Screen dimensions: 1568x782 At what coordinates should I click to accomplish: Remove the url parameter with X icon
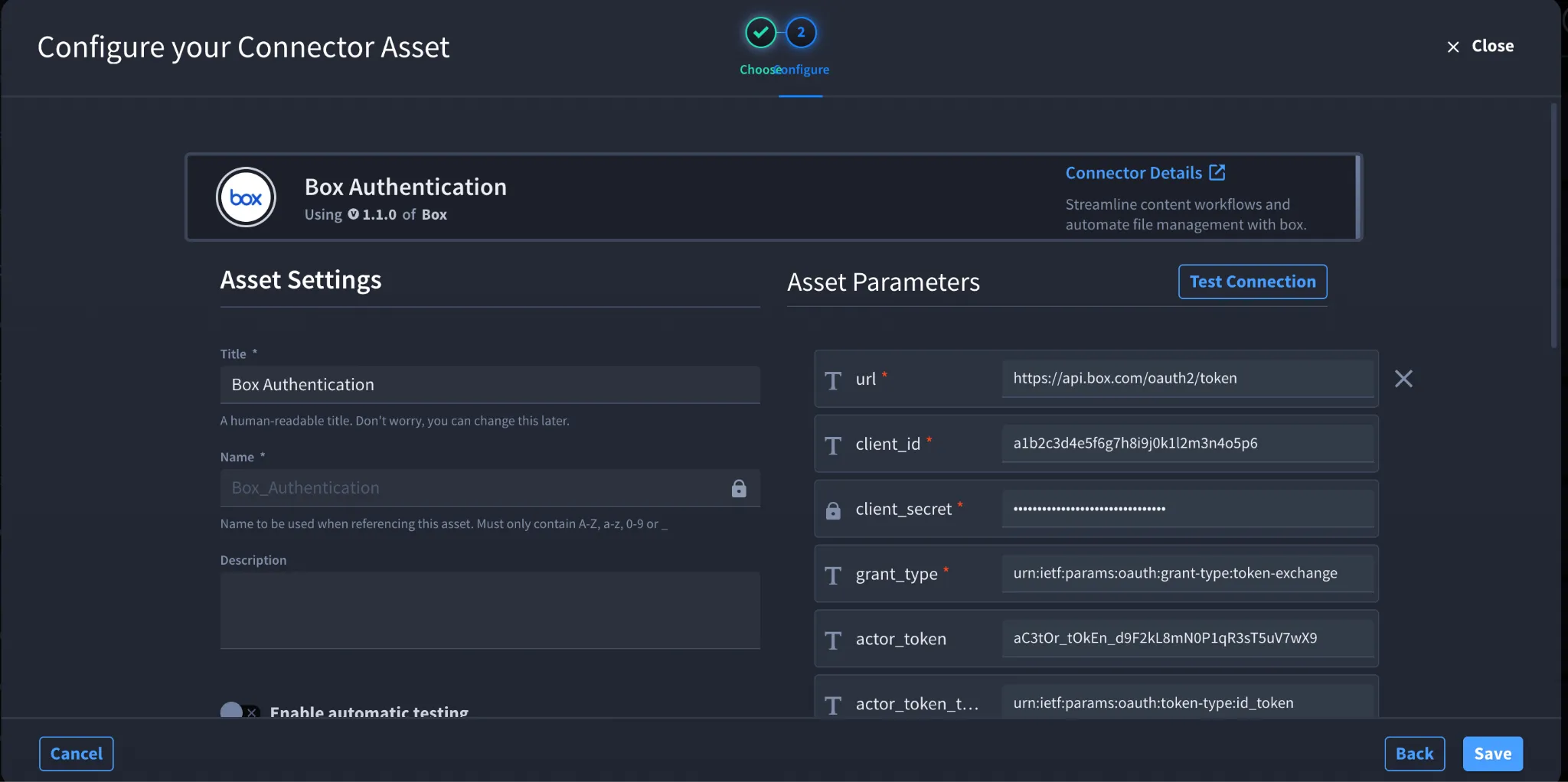click(1403, 379)
